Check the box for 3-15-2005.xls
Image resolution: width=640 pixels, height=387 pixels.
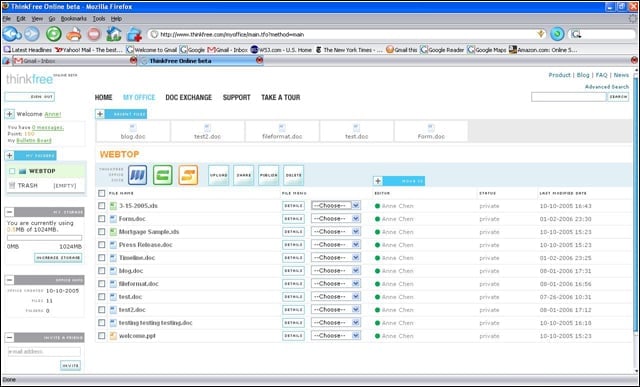(102, 206)
